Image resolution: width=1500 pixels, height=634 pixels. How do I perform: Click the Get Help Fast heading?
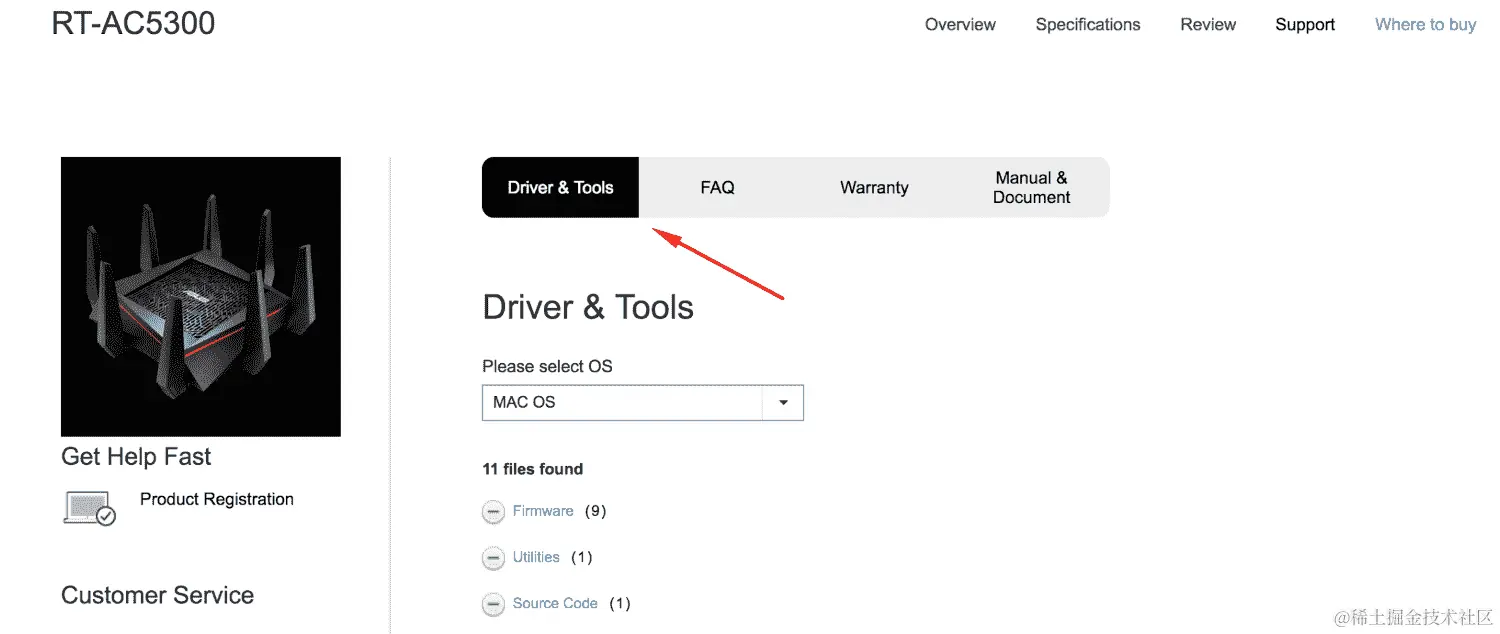136,457
